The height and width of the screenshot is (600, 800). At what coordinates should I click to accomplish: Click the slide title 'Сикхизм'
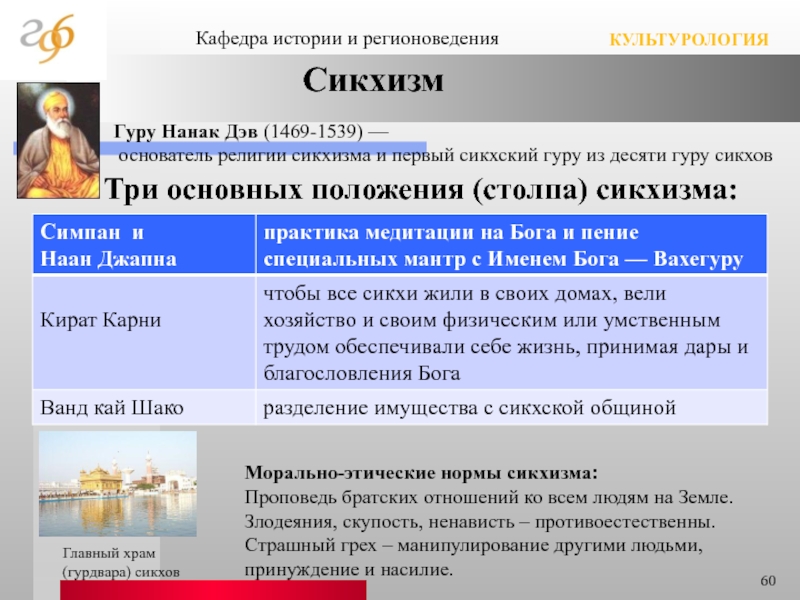373,80
